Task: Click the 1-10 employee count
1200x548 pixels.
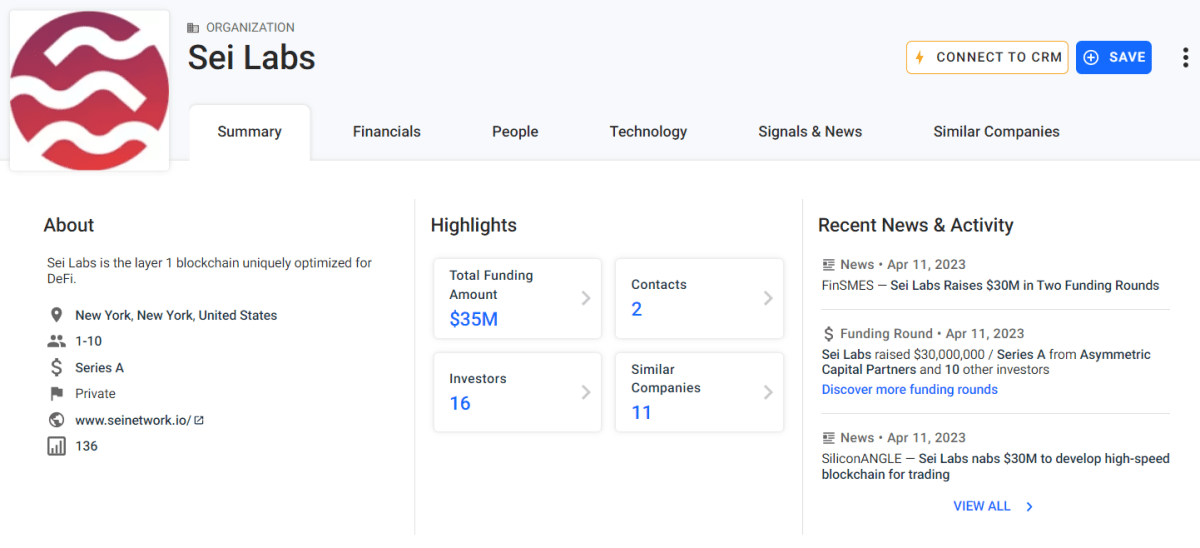Action: 89,341
